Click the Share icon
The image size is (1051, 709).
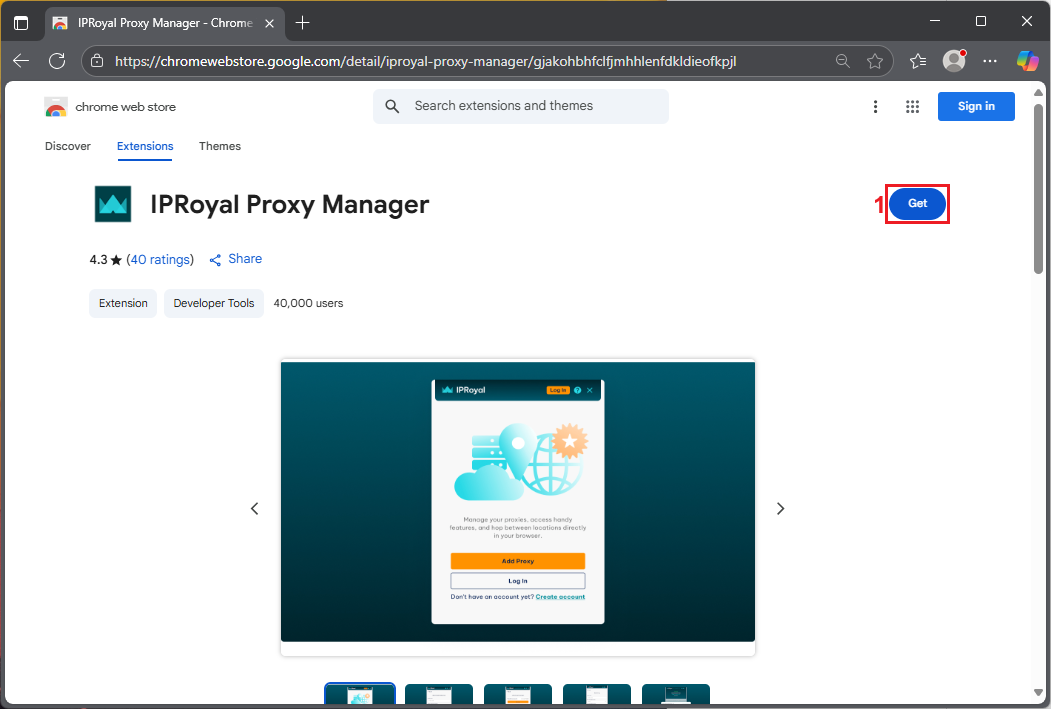tap(215, 260)
